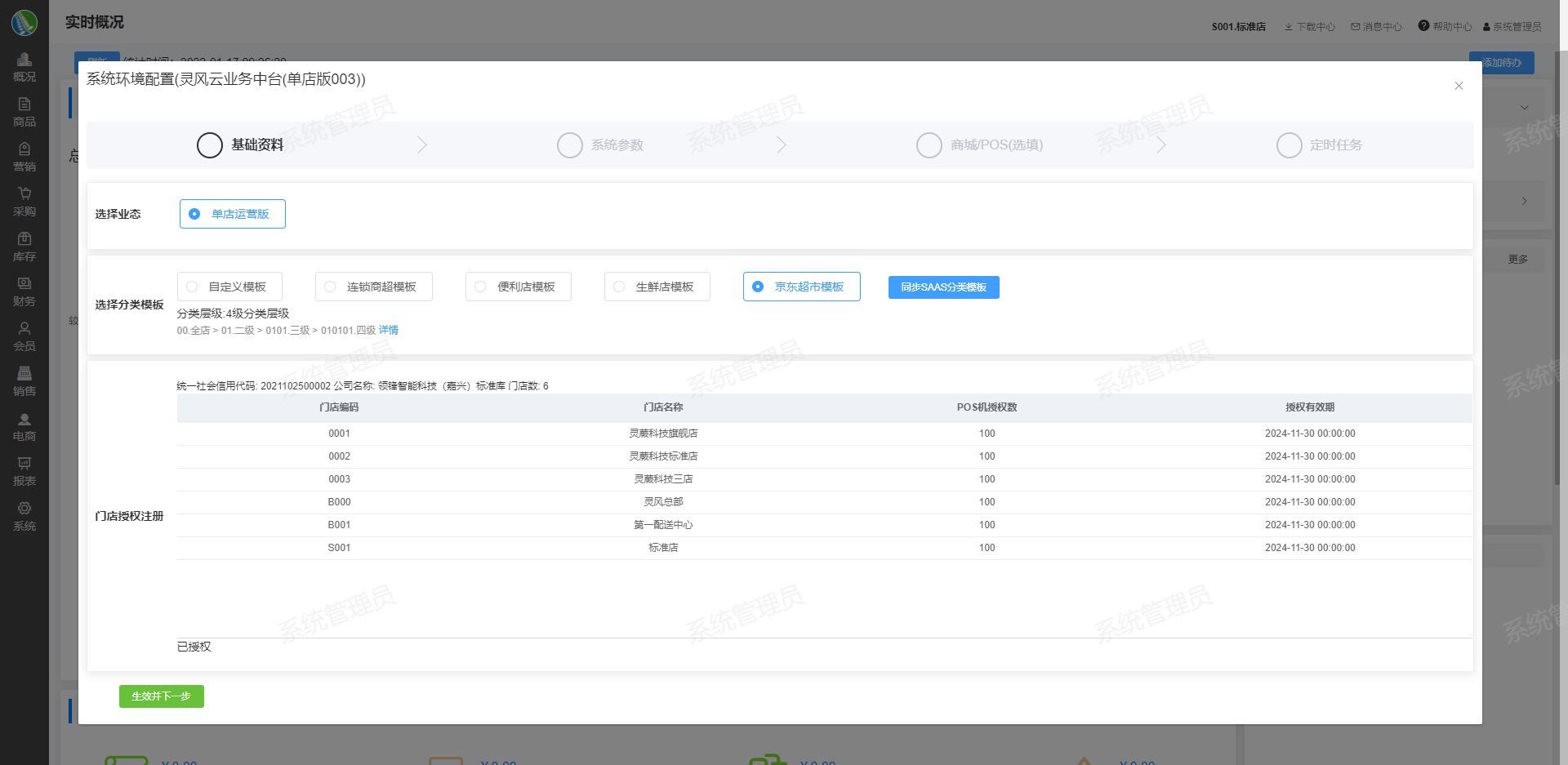
Task: Click 添加待办 button behind the dialog
Action: click(x=1502, y=63)
